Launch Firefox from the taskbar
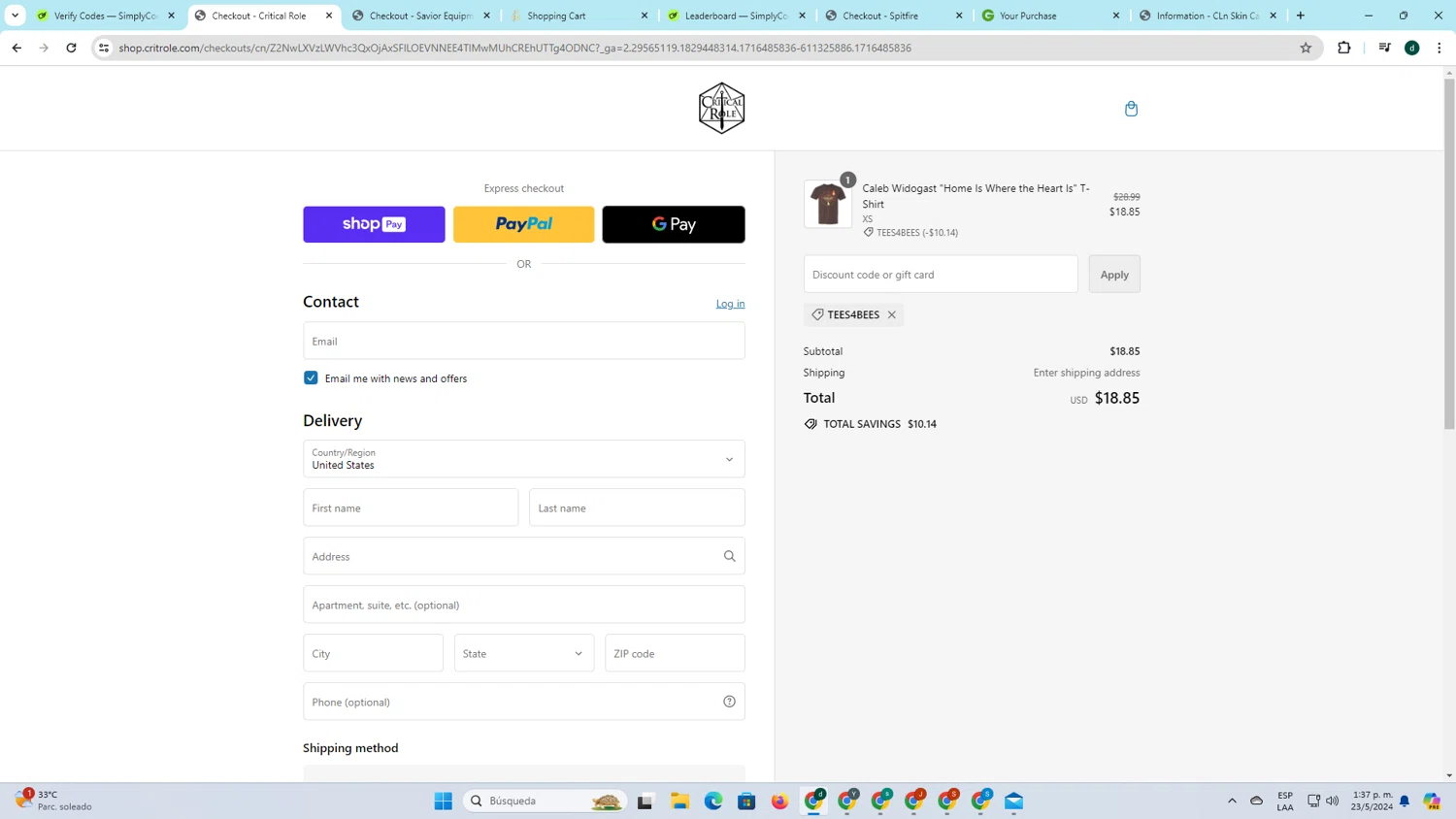The image size is (1456, 819). coord(780,801)
